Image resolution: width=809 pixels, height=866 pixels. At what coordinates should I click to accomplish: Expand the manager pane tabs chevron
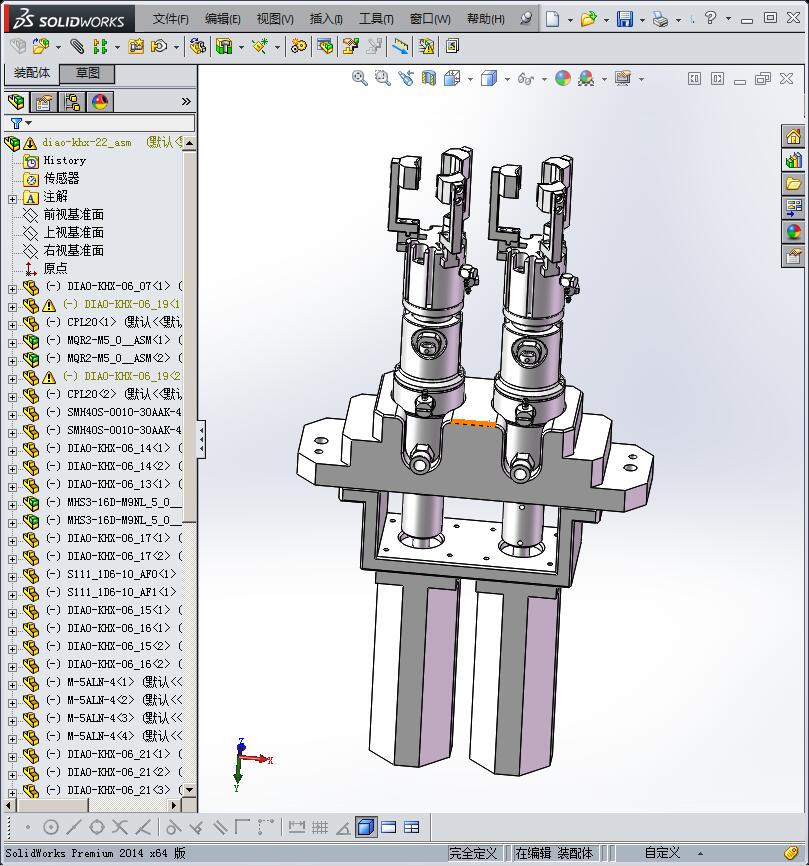tap(186, 102)
